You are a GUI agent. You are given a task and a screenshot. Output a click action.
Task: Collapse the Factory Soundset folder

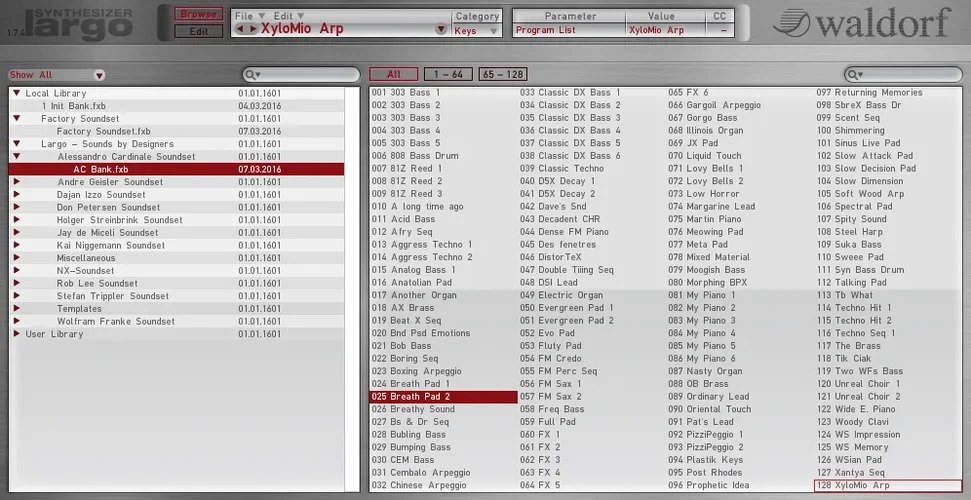[17, 118]
